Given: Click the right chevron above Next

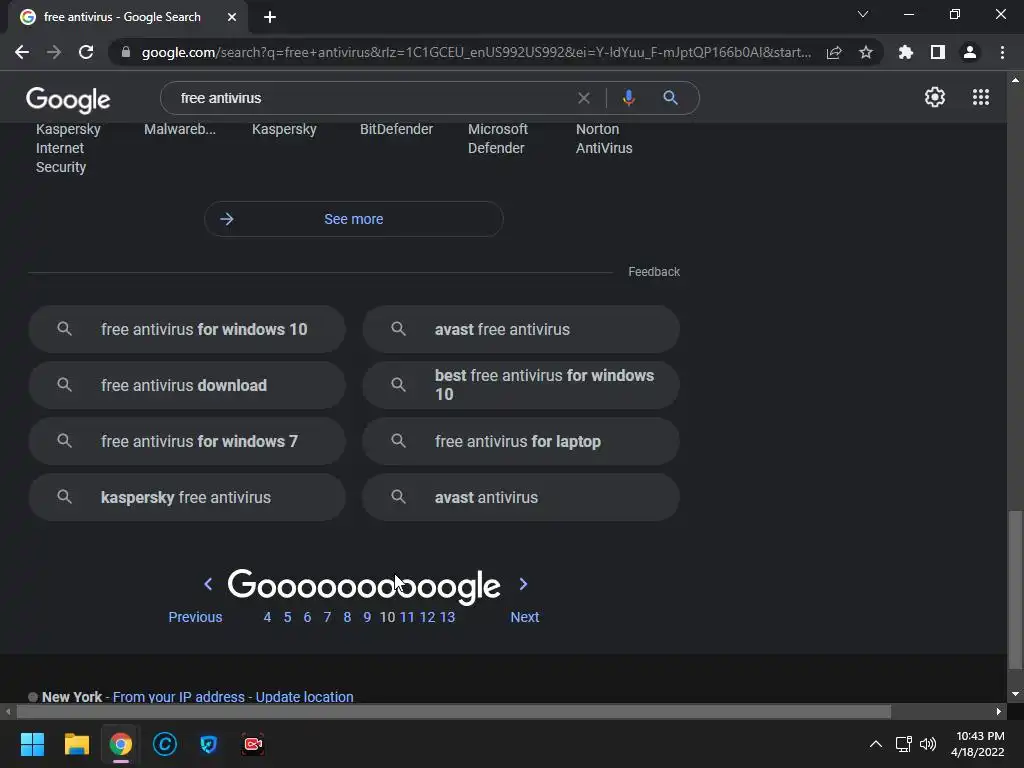Looking at the screenshot, I should [x=523, y=584].
